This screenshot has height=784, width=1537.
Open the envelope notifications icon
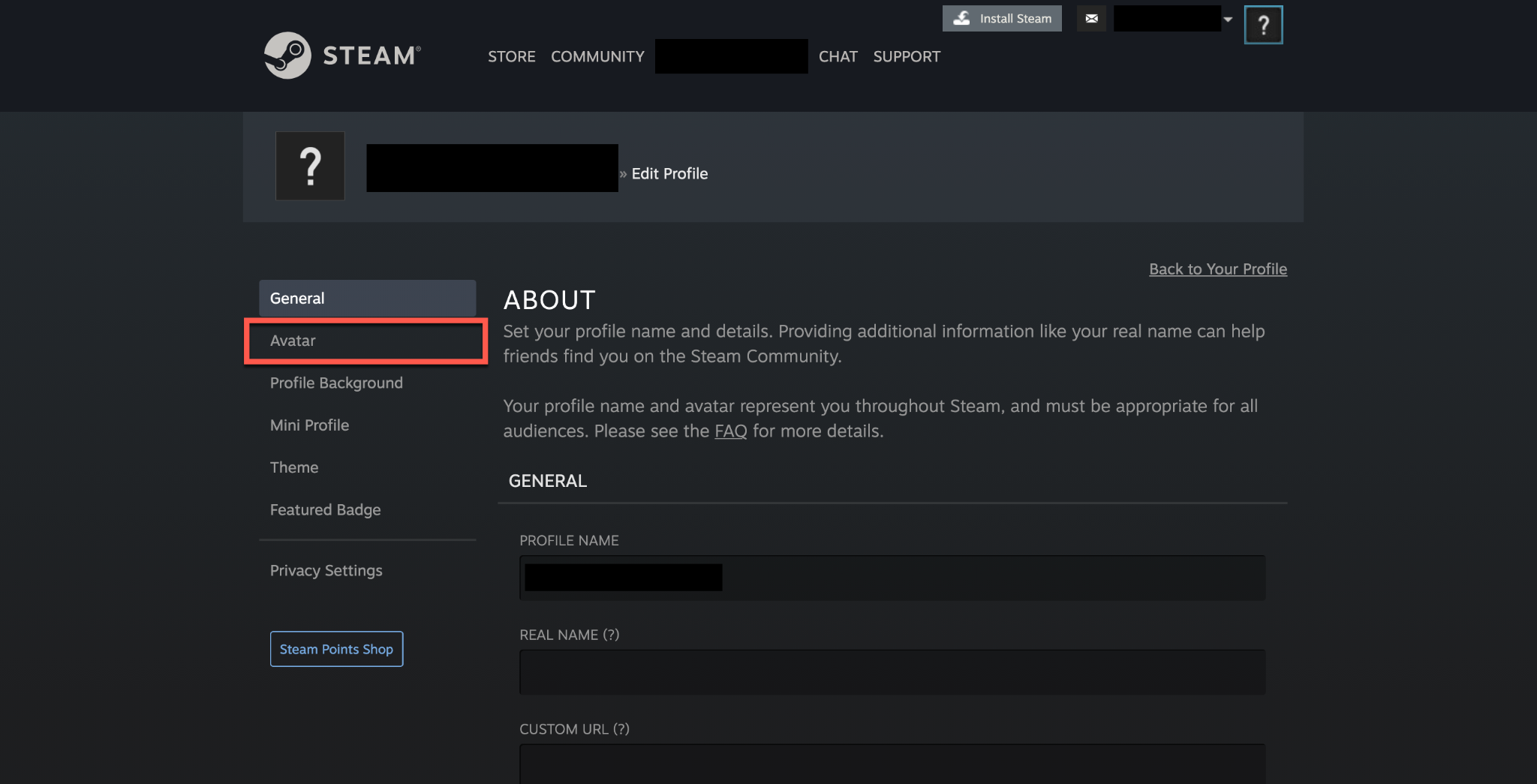1091,19
